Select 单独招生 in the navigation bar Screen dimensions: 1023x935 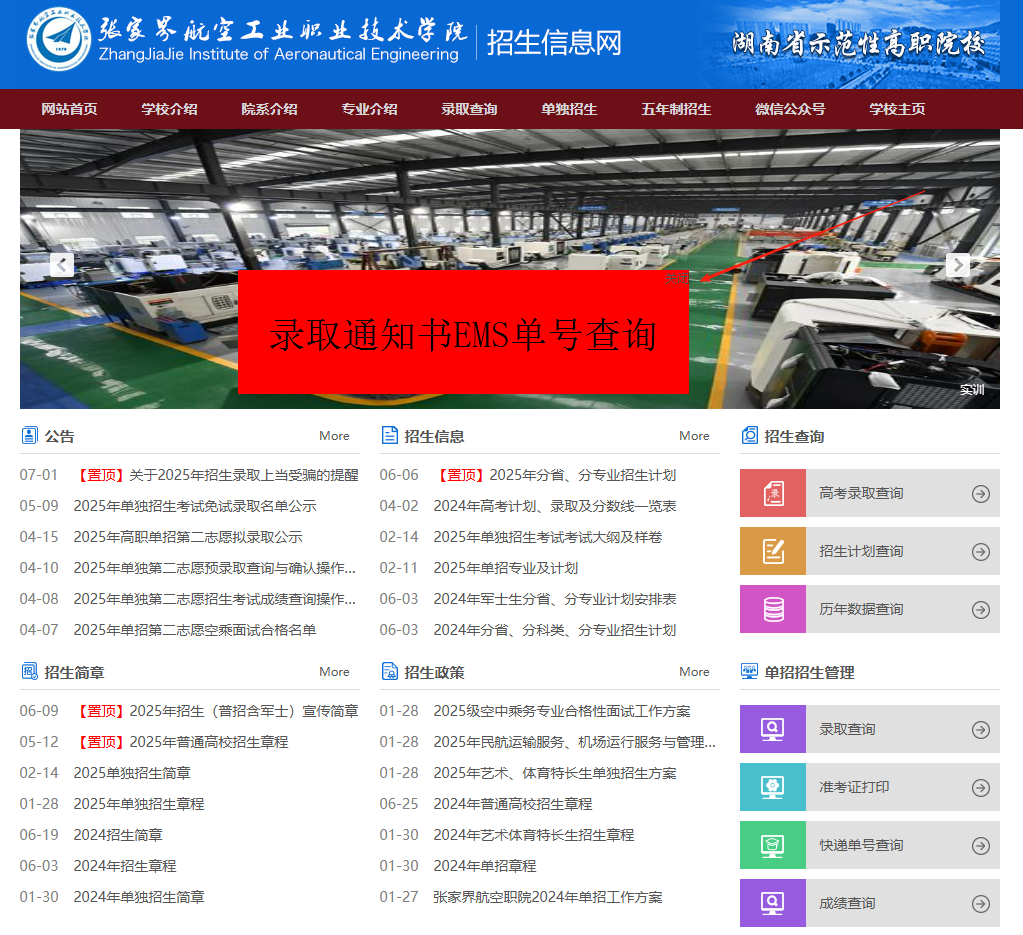coord(569,109)
